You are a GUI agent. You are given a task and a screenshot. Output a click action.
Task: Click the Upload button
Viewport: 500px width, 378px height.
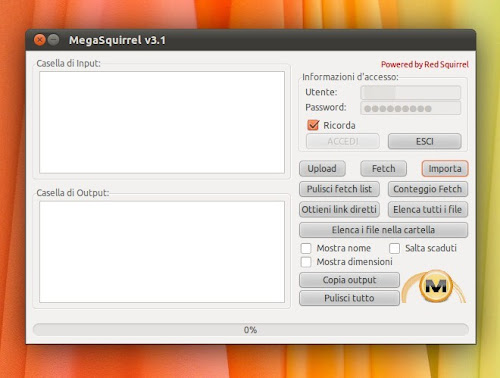click(322, 169)
